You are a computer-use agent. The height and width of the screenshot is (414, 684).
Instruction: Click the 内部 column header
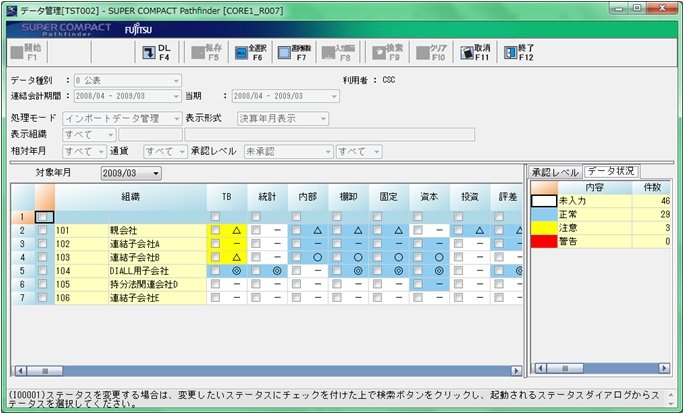[308, 197]
